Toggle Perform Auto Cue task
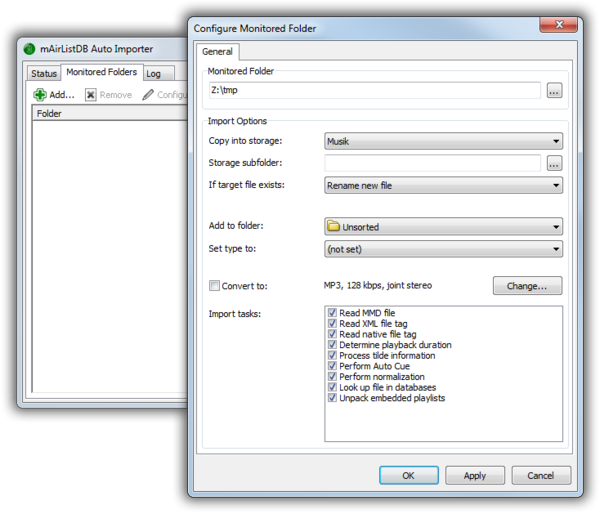Viewport: 600px width, 514px height. click(x=332, y=366)
